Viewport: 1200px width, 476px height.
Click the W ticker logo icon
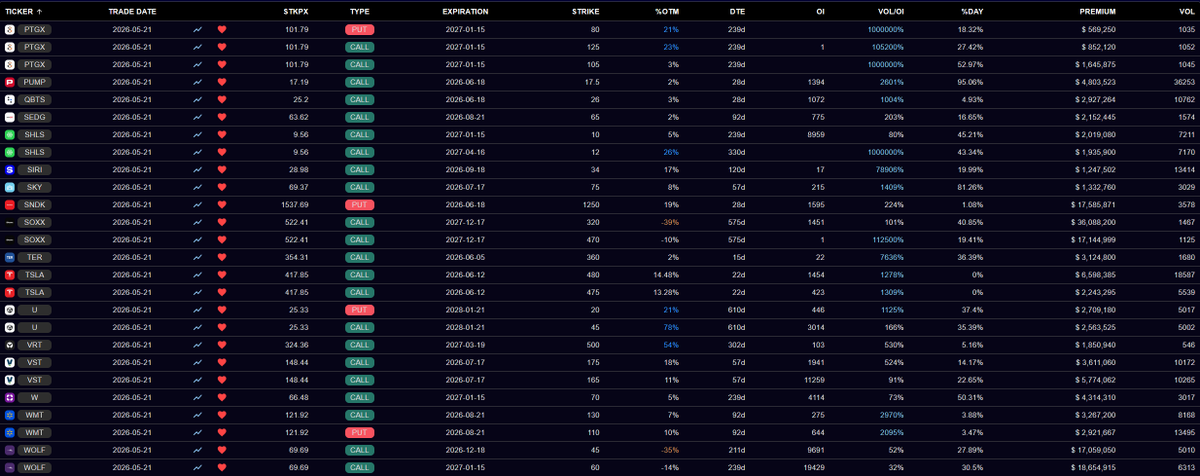click(x=10, y=397)
